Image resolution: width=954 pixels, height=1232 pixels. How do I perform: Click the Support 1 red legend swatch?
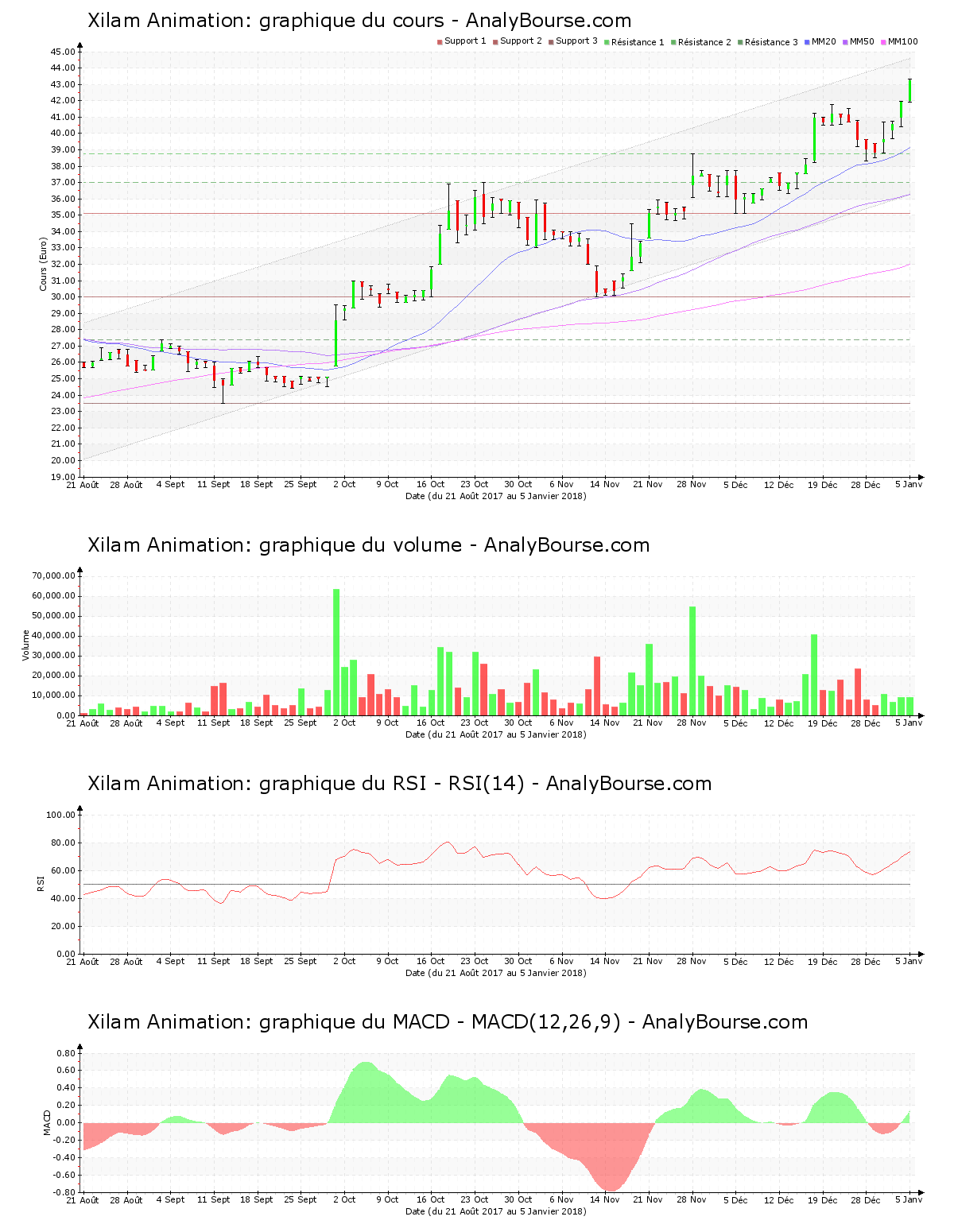coord(440,42)
